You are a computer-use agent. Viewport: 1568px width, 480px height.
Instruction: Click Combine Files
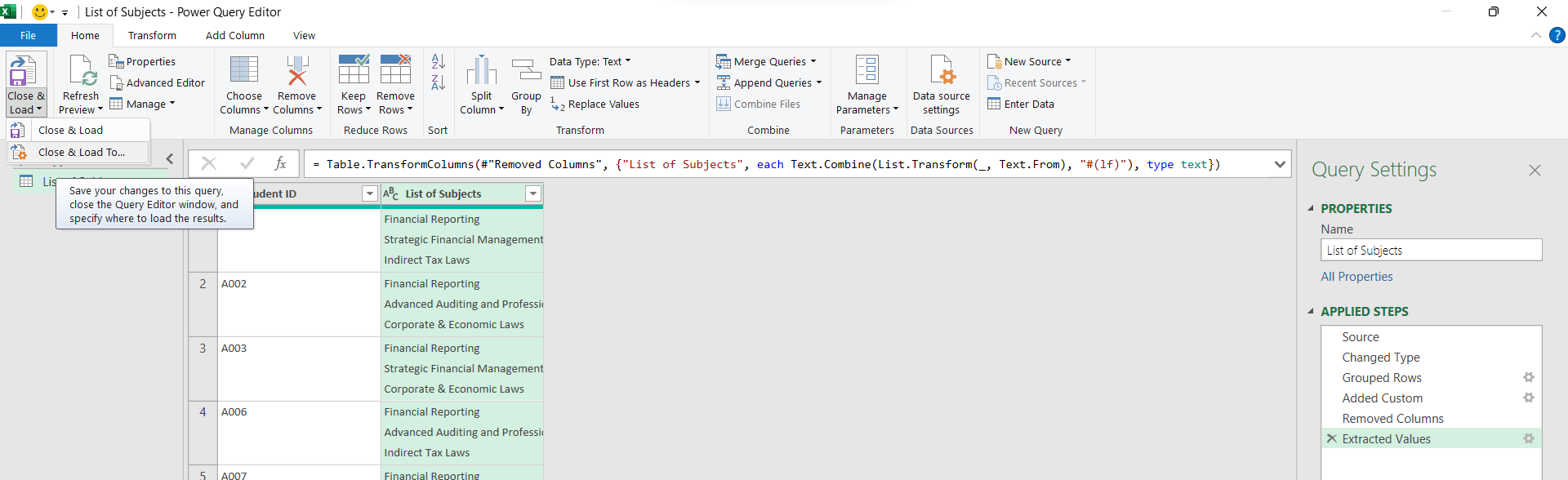tap(758, 104)
